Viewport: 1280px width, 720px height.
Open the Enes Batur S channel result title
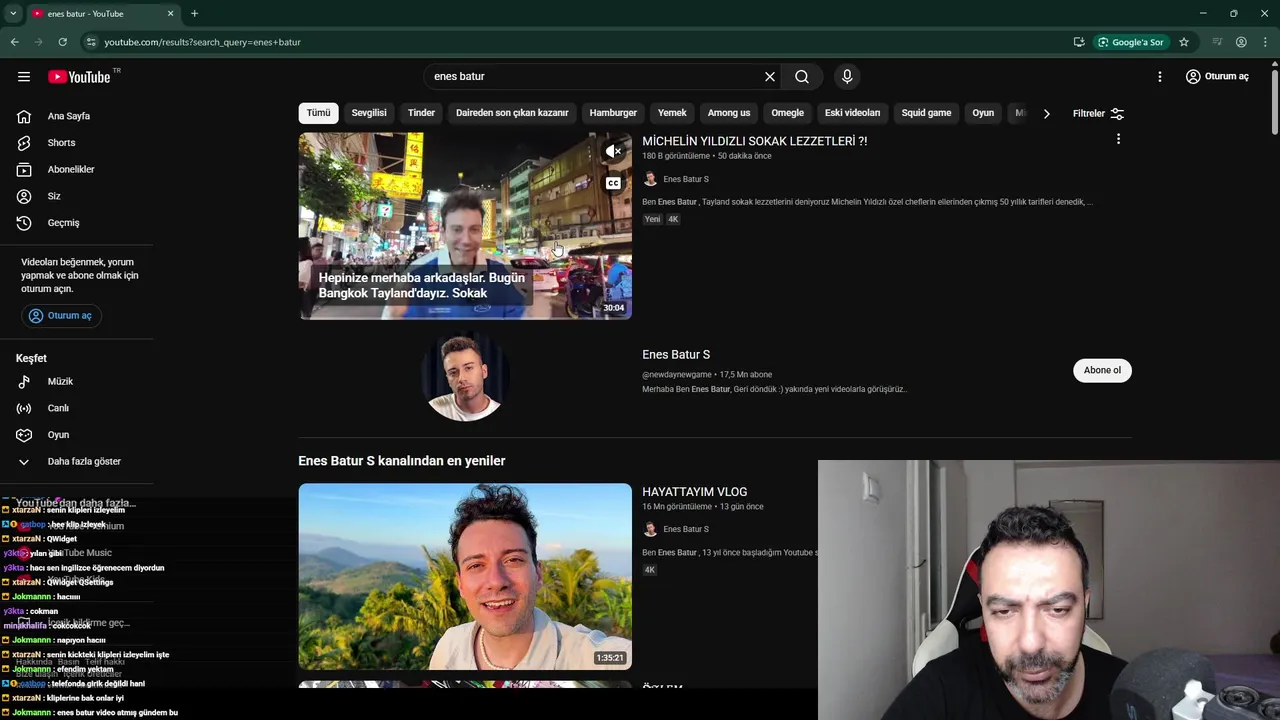click(676, 354)
